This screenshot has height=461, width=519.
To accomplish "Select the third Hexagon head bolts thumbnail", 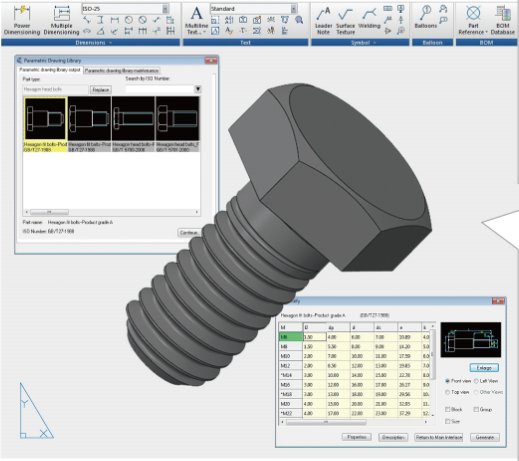I will tap(133, 124).
